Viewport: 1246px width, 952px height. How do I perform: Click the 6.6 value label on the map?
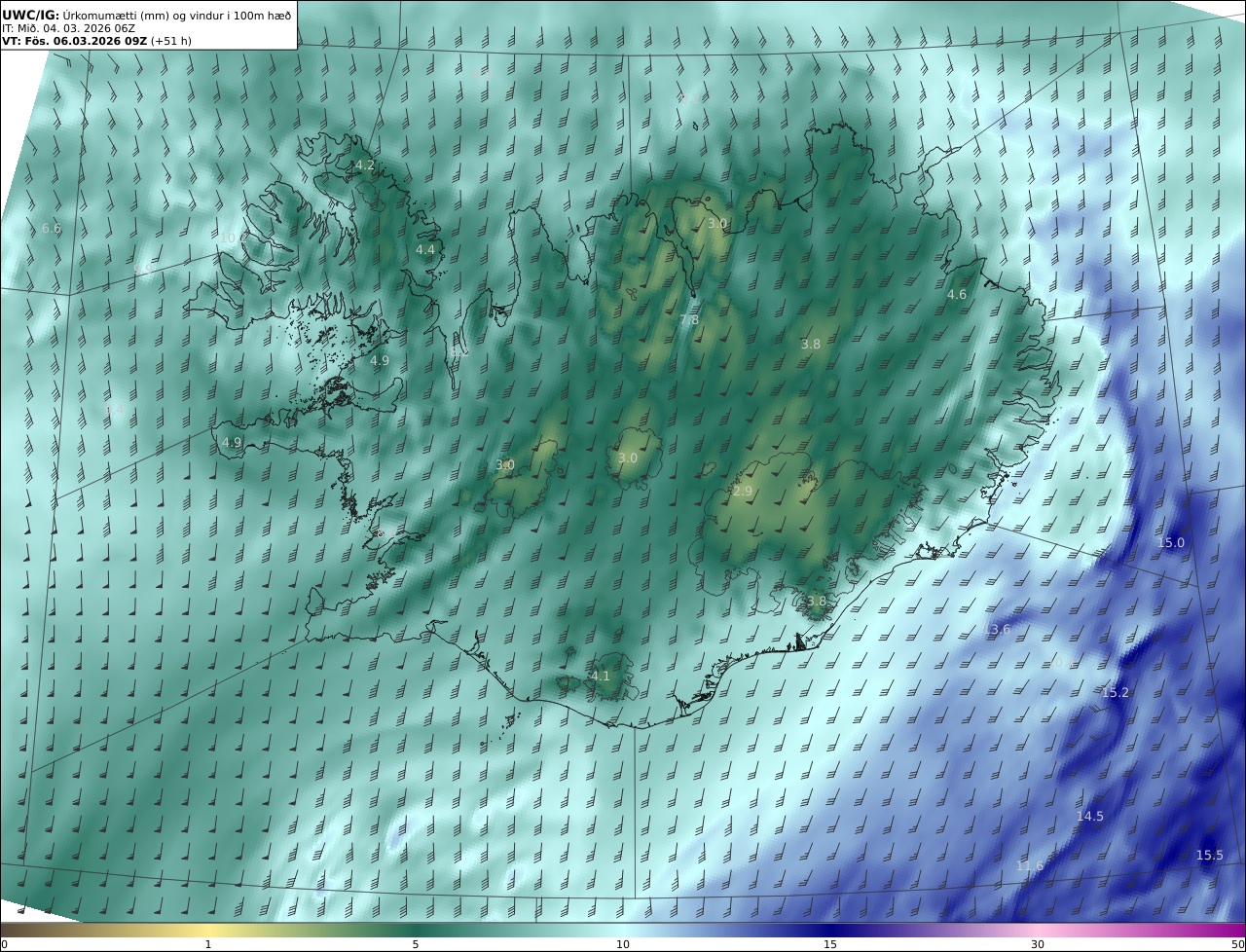click(x=52, y=229)
